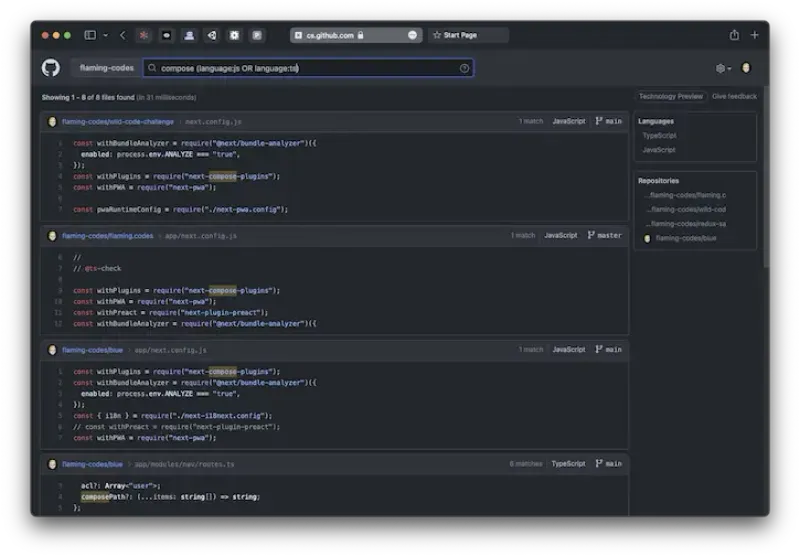The width and height of the screenshot is (800, 557).
Task: Open flaming-codes/wild-code-challenge repository link
Action: (x=118, y=122)
